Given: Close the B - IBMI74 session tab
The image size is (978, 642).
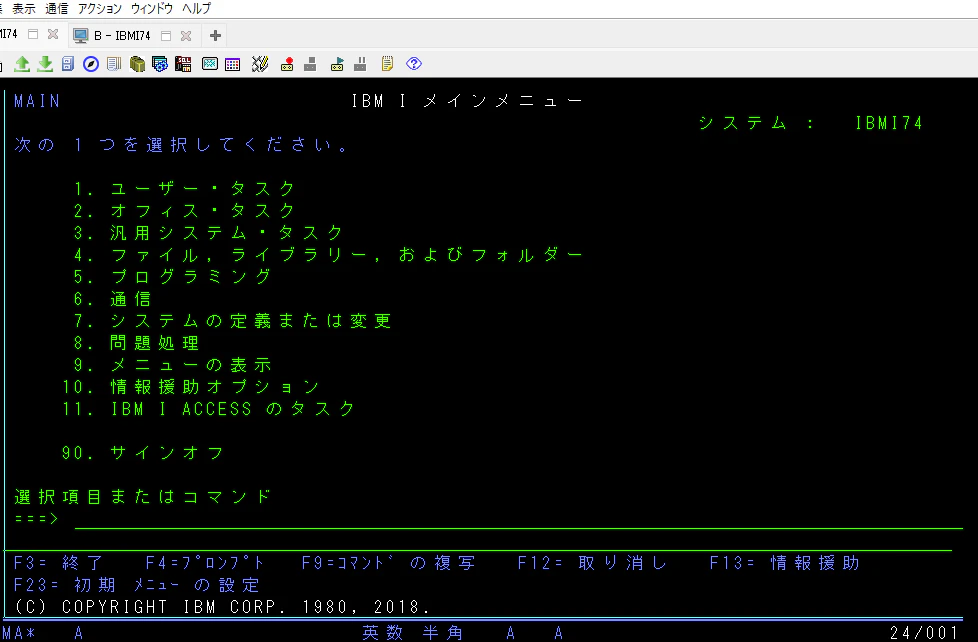Looking at the screenshot, I should [186, 36].
